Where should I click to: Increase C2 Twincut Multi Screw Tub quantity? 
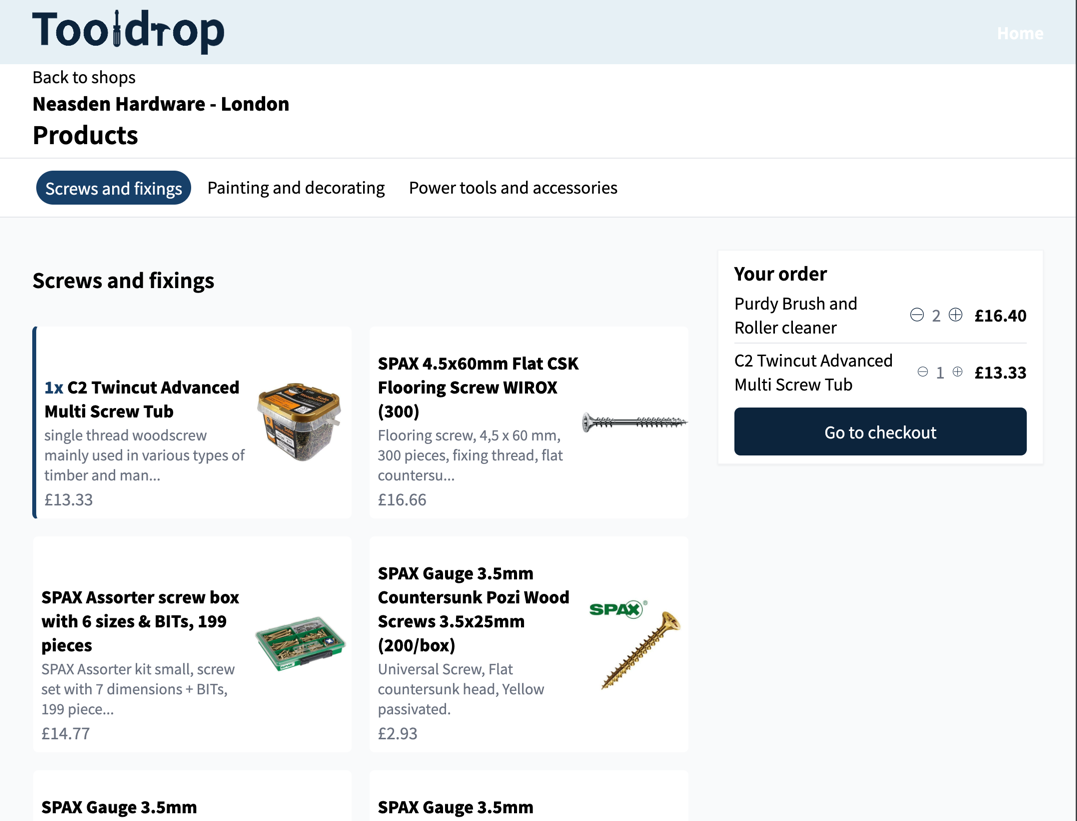[x=957, y=372]
